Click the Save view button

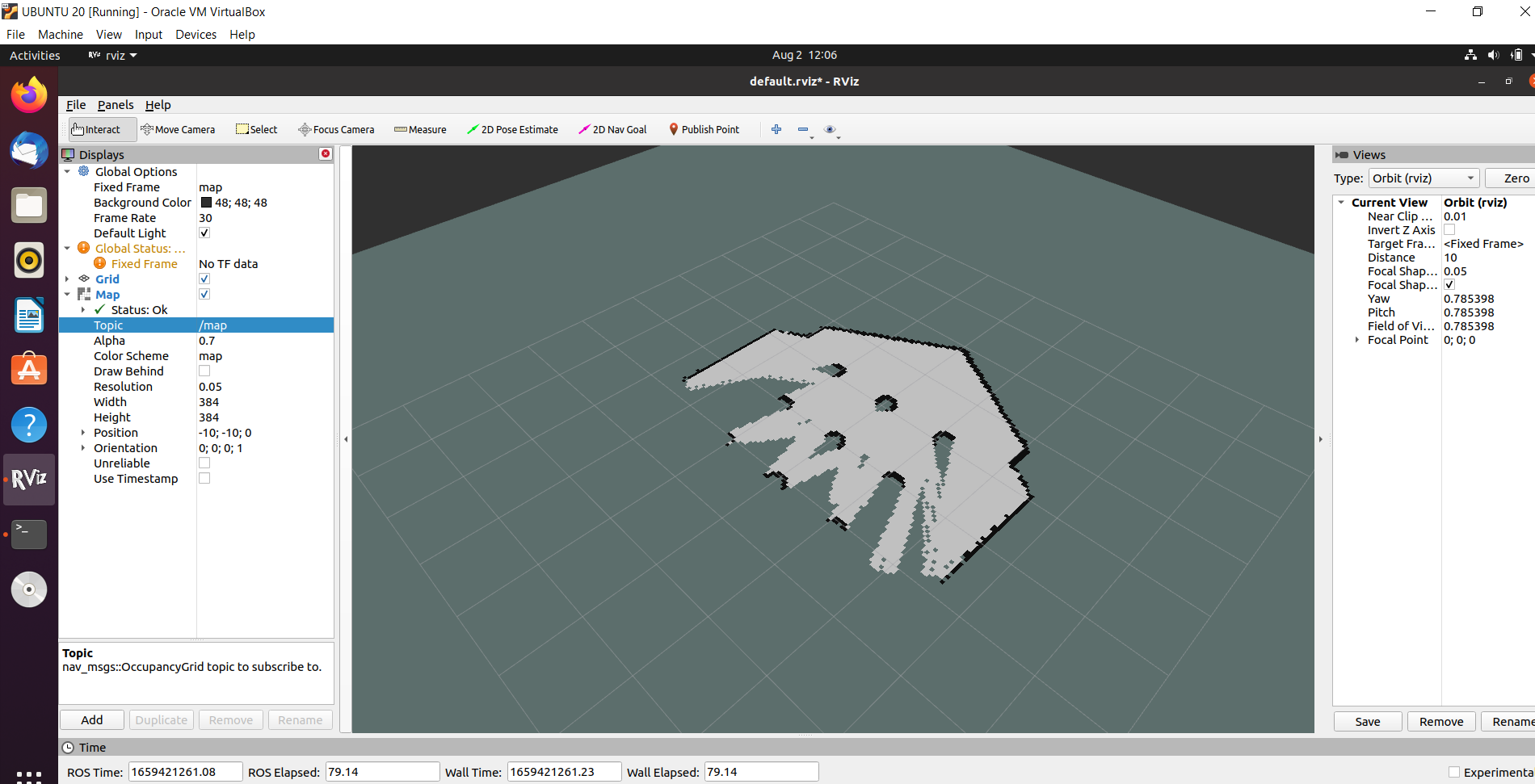pos(1368,722)
